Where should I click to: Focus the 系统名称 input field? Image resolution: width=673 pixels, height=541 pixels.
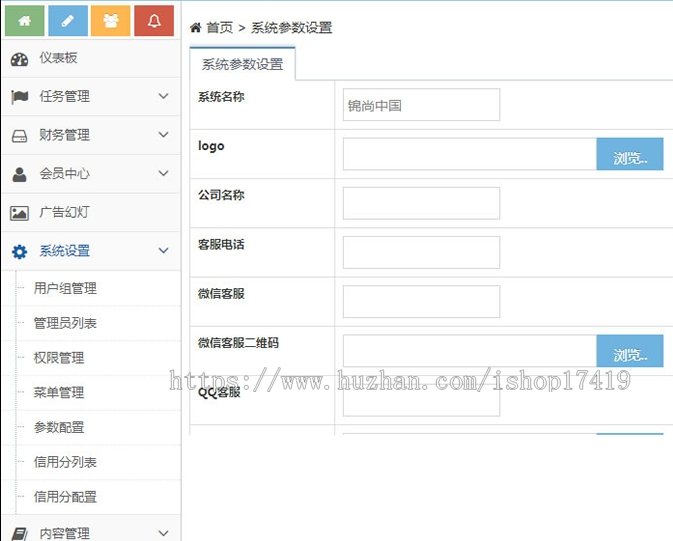[x=421, y=105]
